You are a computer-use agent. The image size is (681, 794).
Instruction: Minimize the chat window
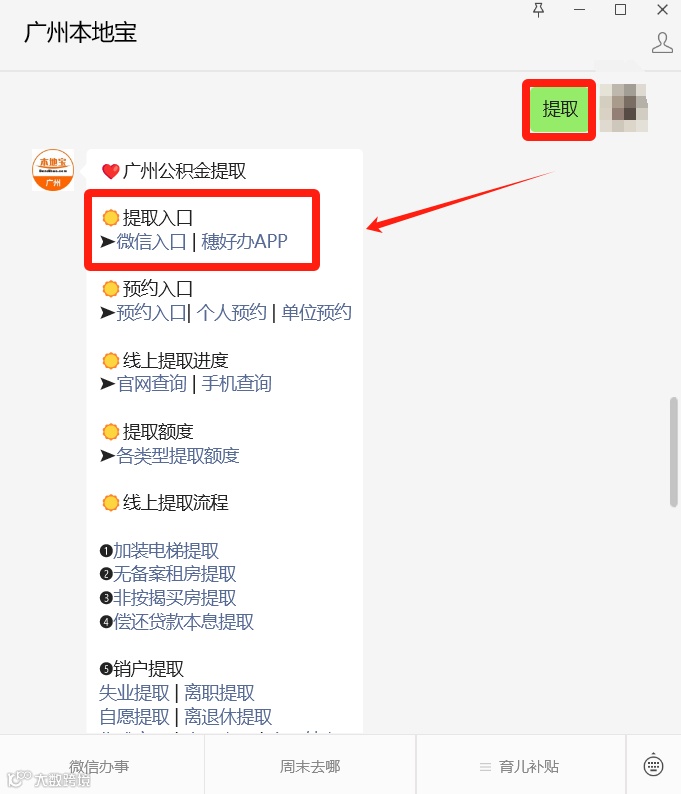(x=579, y=10)
